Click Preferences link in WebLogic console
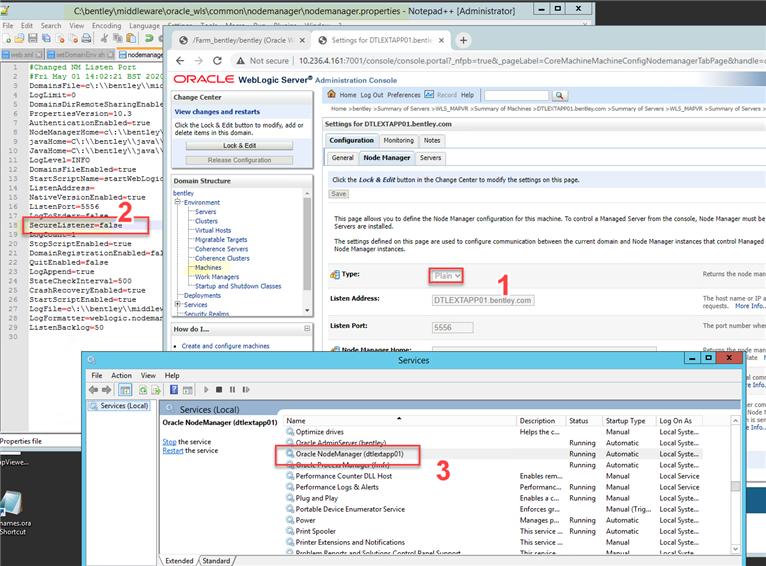766x566 pixels. [x=404, y=95]
